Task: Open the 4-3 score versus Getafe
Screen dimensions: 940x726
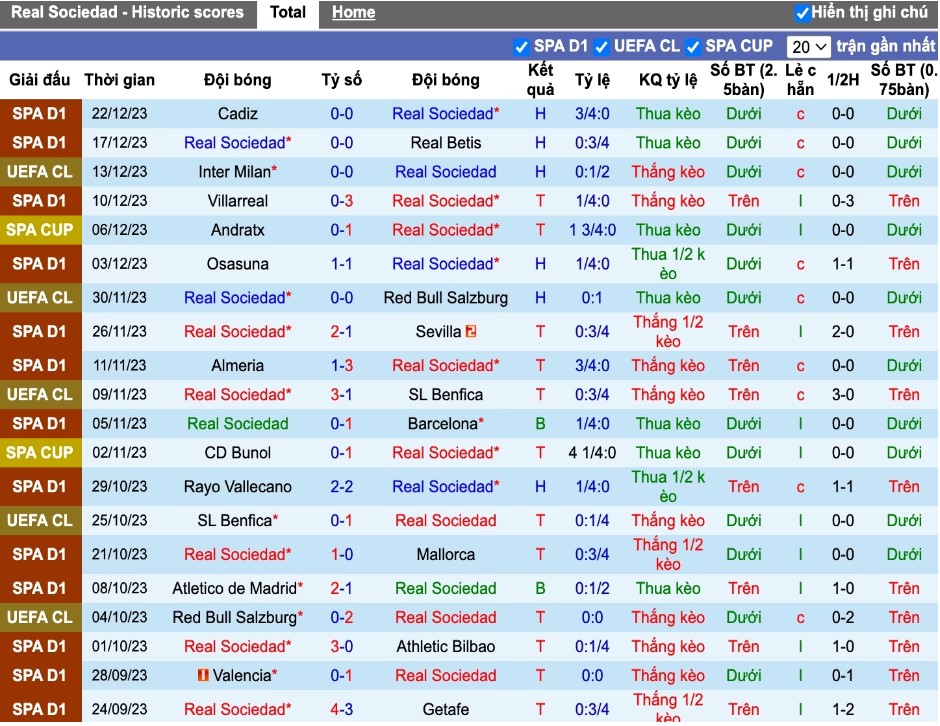Action: coord(341,709)
